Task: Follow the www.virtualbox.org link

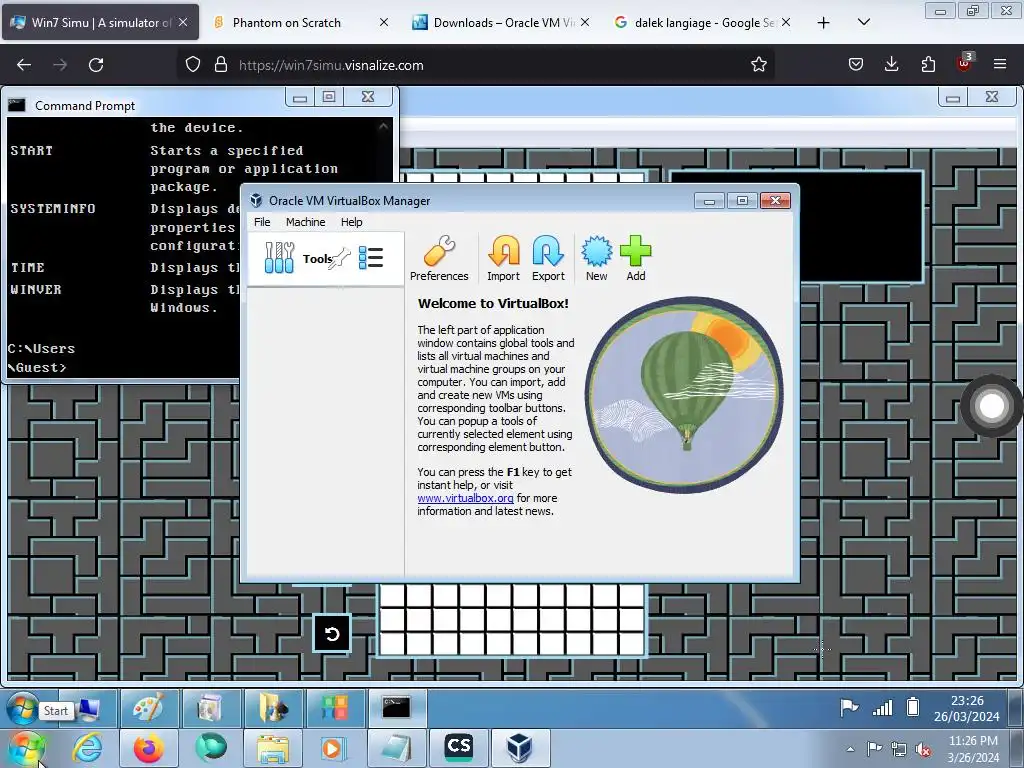Action: (x=465, y=498)
